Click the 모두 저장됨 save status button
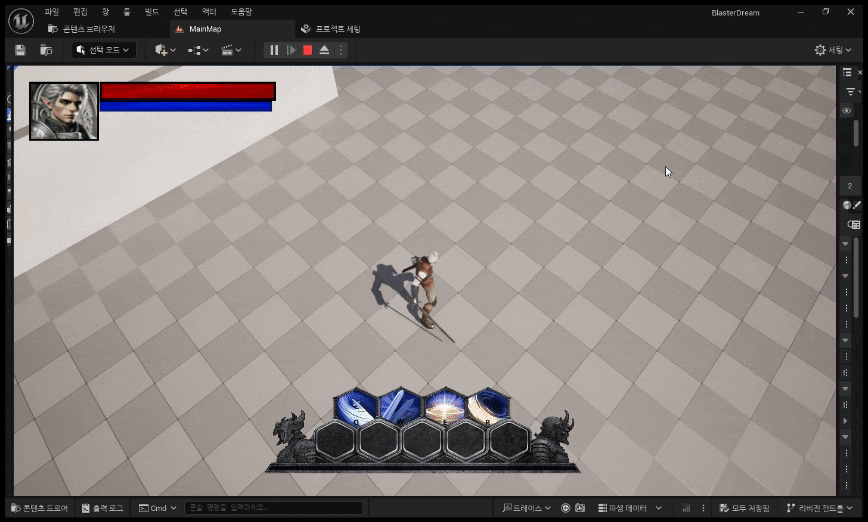Viewport: 868px width, 522px height. pos(744,508)
